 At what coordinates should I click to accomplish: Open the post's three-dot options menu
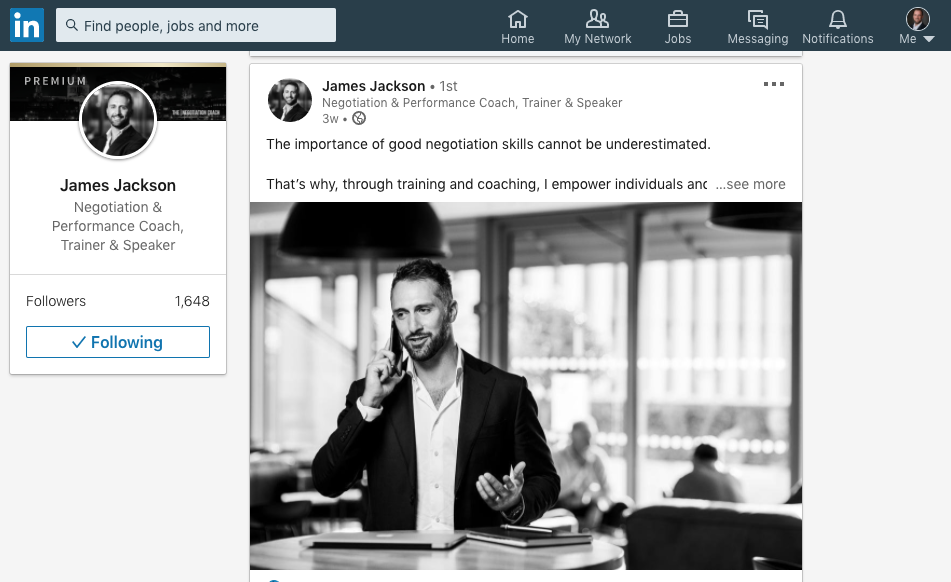tap(773, 84)
